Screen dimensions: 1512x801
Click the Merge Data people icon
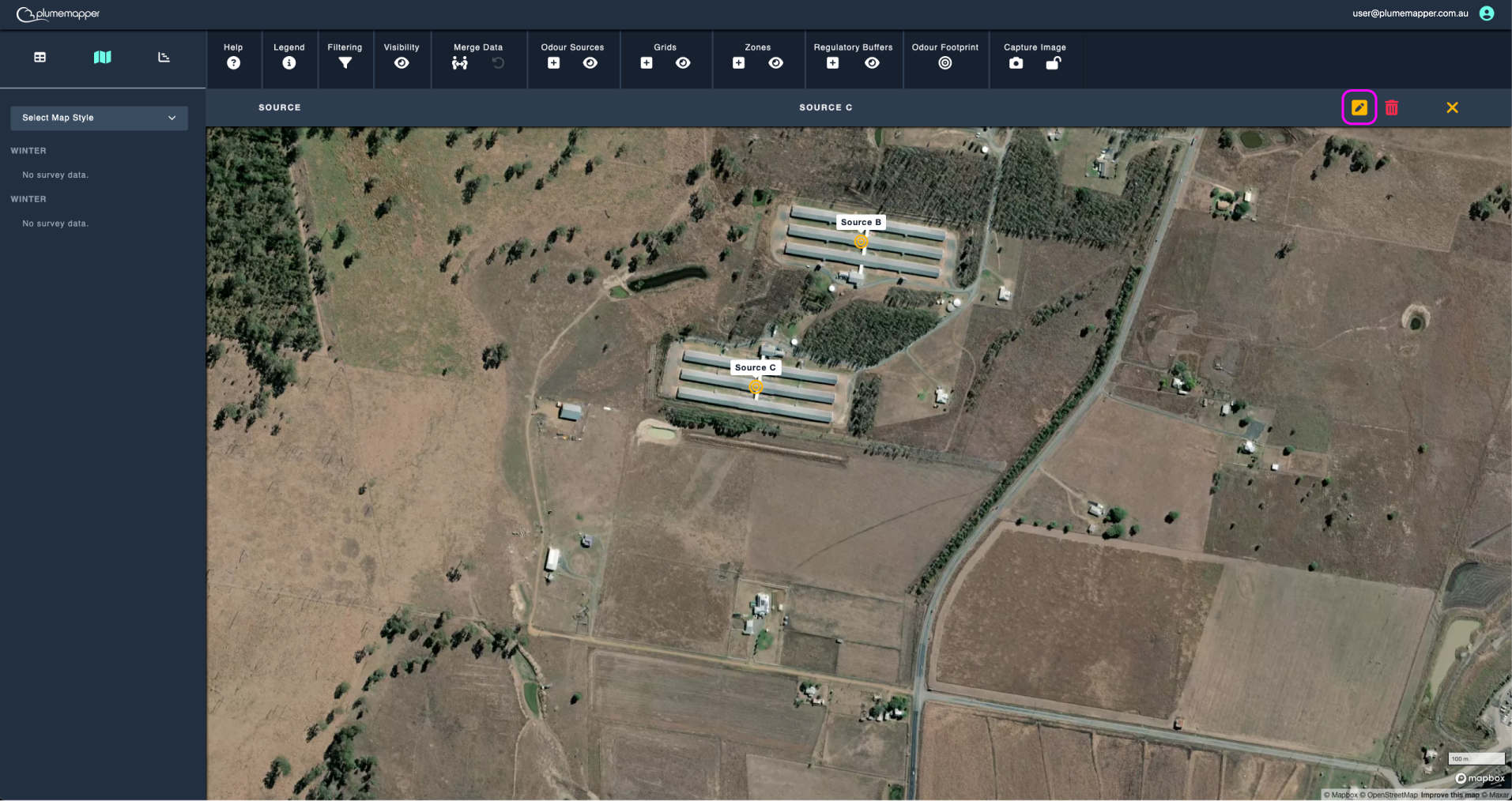460,63
